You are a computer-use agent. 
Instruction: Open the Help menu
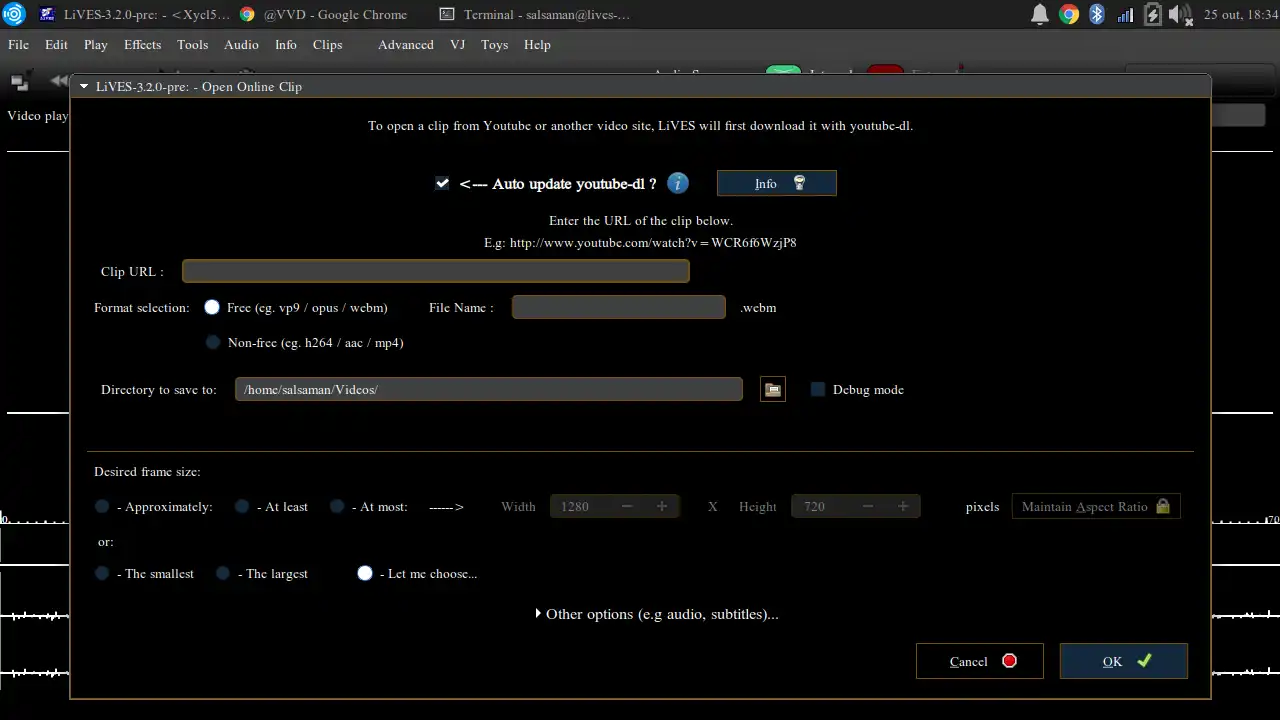(537, 45)
